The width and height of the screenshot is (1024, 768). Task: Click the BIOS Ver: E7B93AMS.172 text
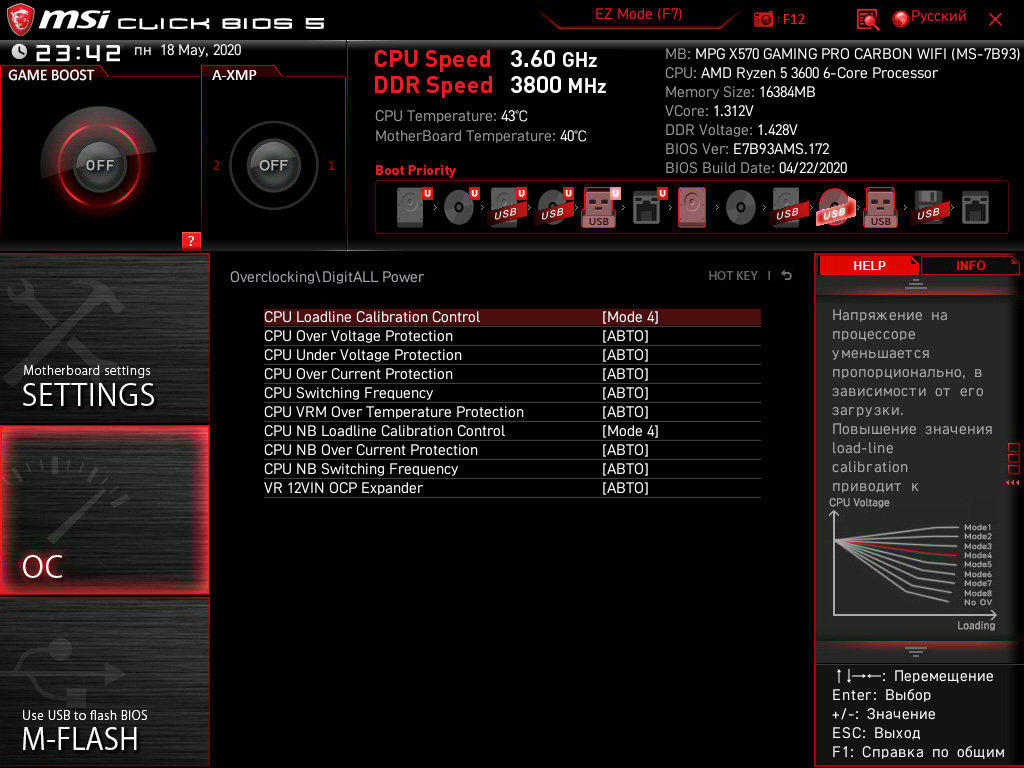[x=747, y=149]
